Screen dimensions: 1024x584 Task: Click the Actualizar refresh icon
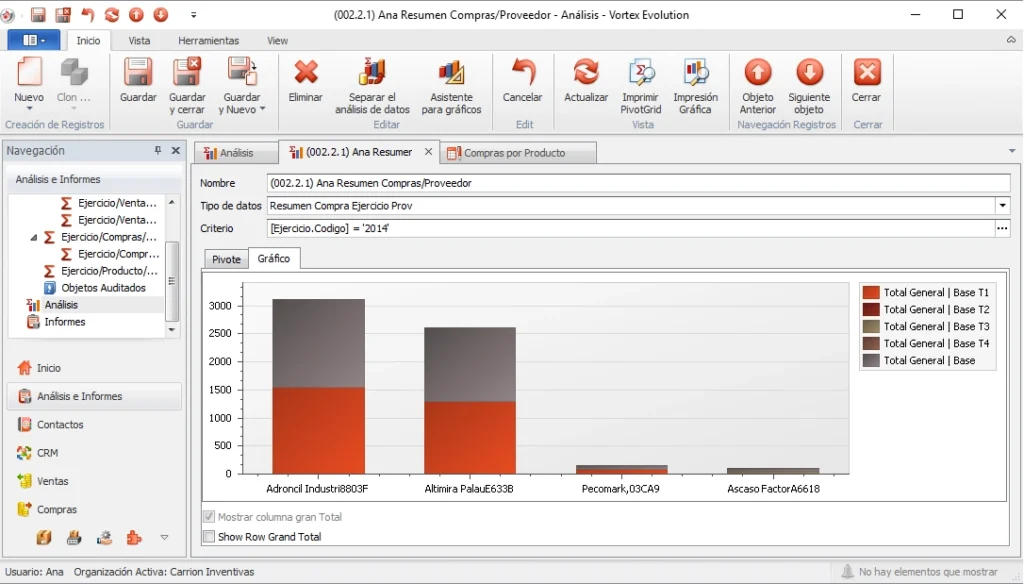point(586,72)
